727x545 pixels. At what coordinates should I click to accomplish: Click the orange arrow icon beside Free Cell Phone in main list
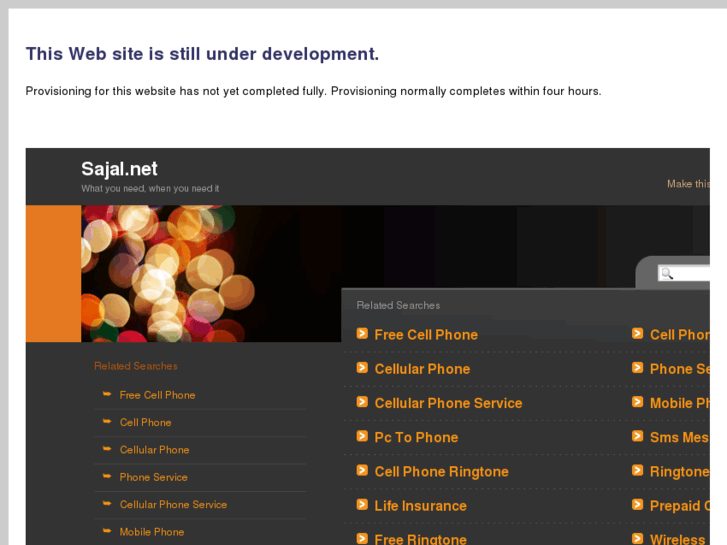pyautogui.click(x=362, y=333)
